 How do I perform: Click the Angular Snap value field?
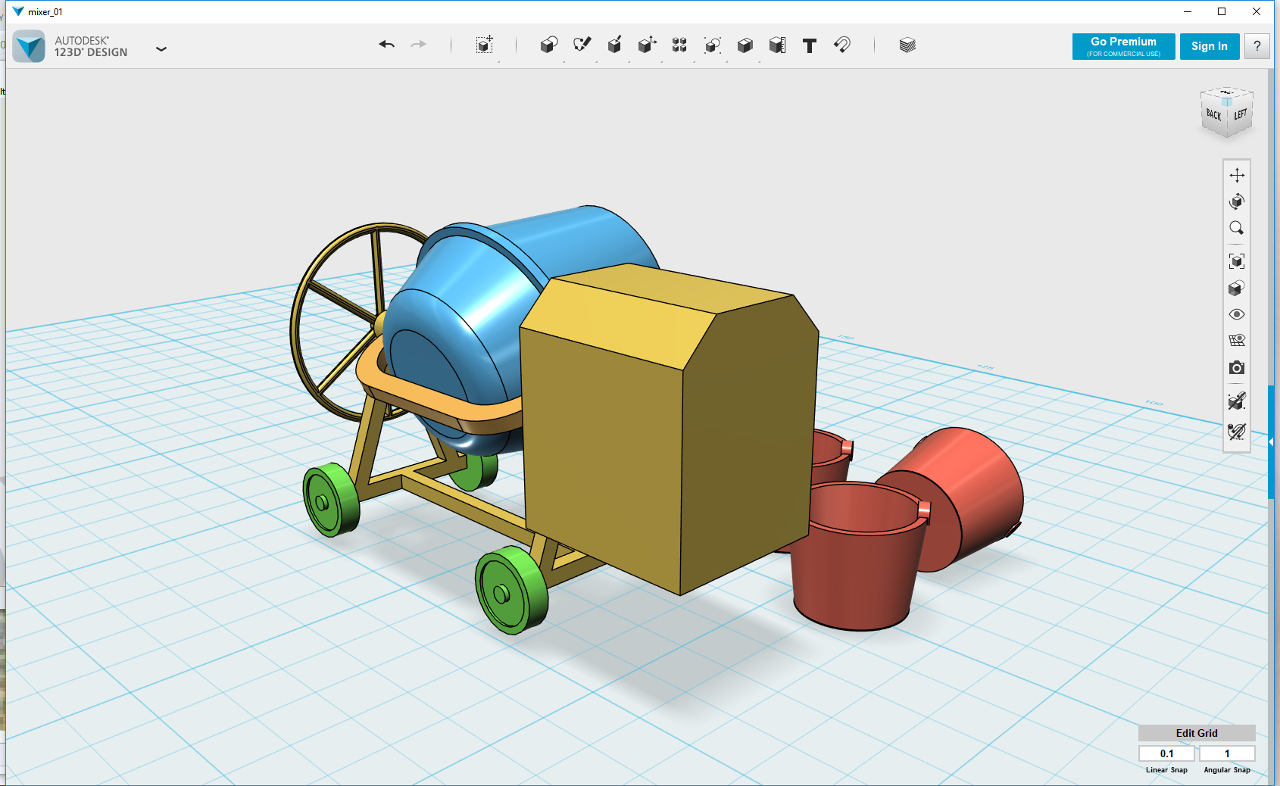[x=1227, y=754]
